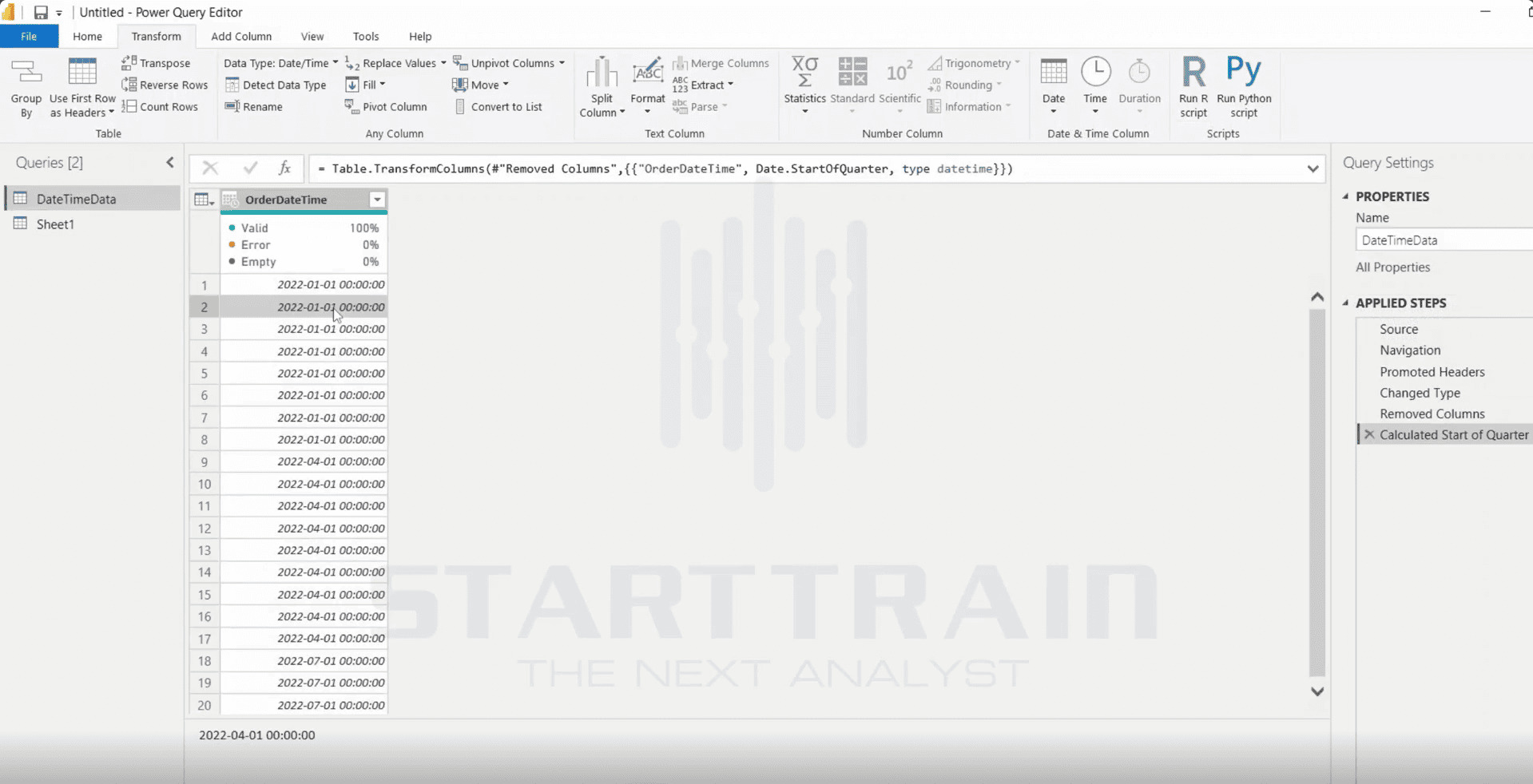Image resolution: width=1533 pixels, height=784 pixels.
Task: Select the Changed Type applied step
Action: (x=1420, y=393)
